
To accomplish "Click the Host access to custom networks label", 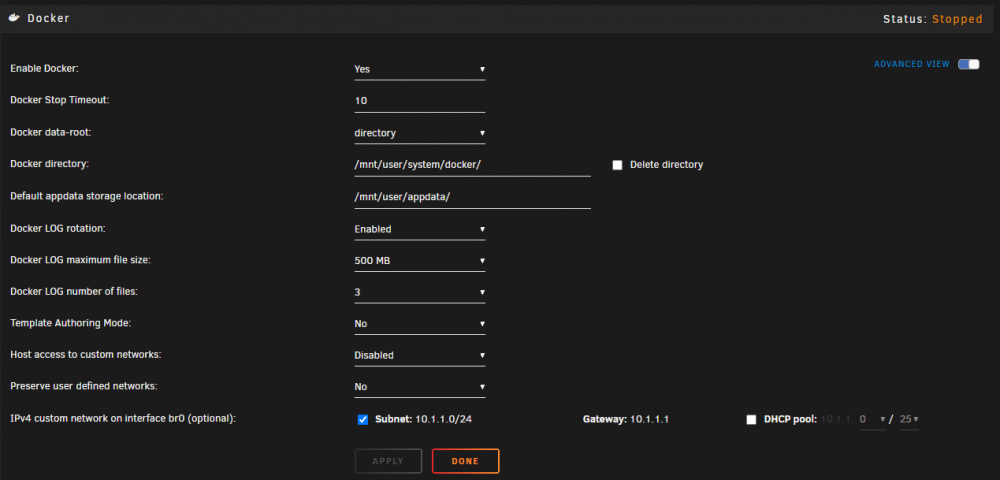I will [x=85, y=354].
